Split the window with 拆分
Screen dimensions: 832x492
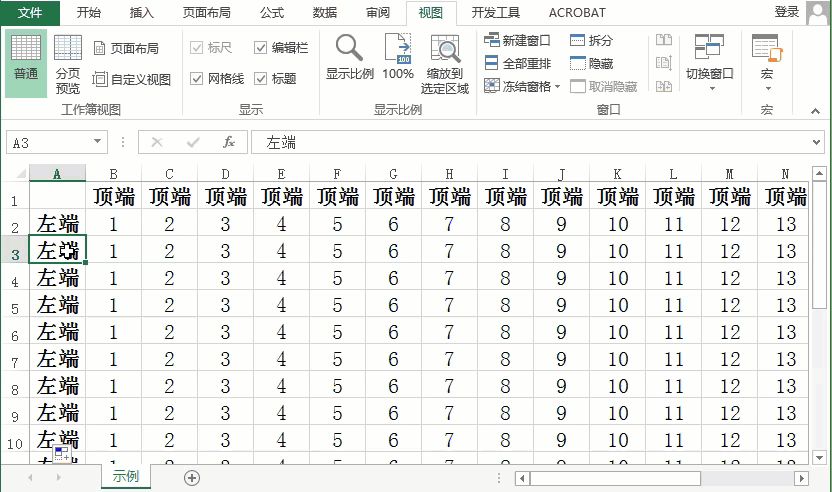click(x=591, y=40)
